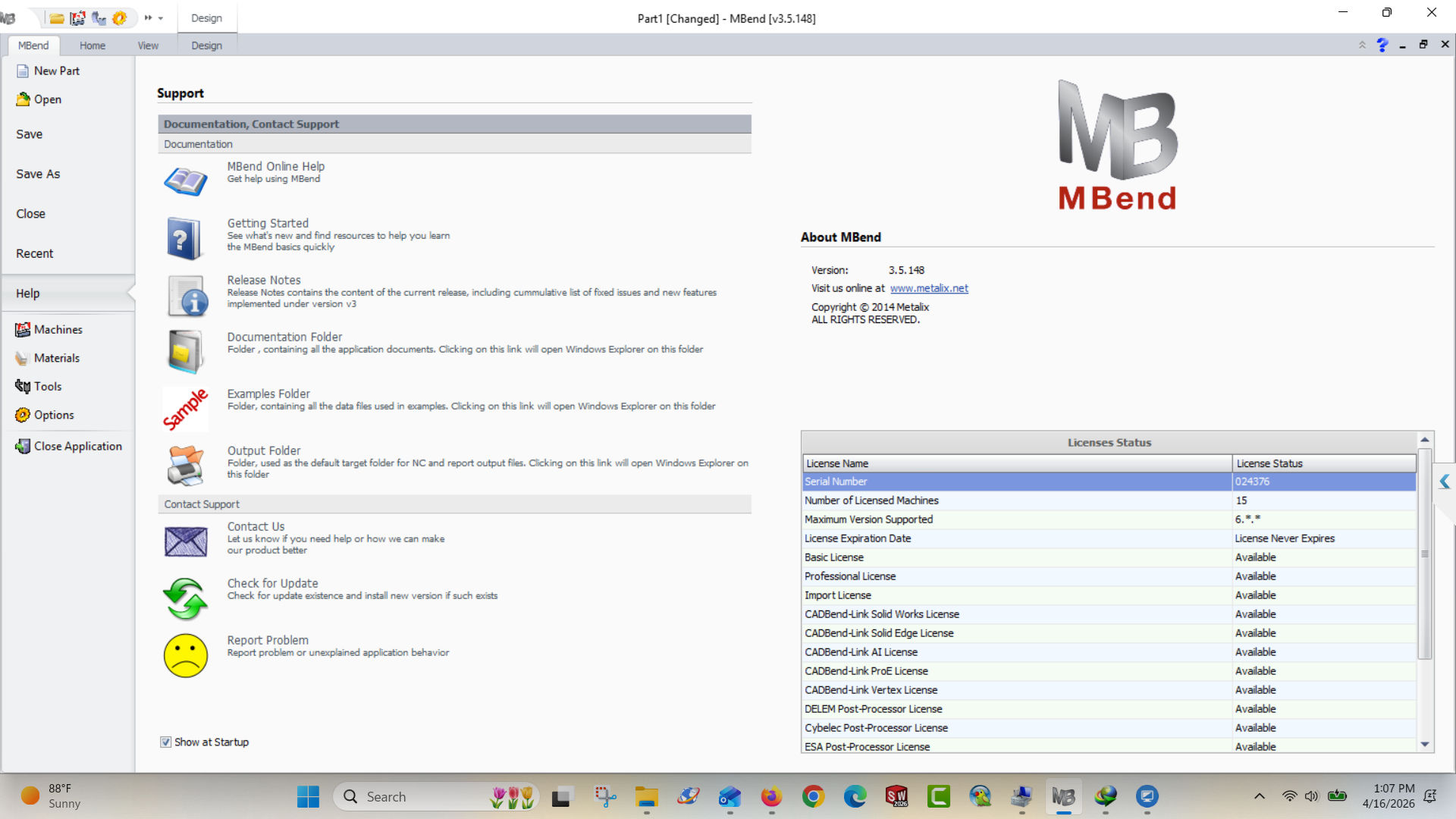Click the Examples Folder Sample icon
Image resolution: width=1456 pixels, height=819 pixels.
click(185, 409)
